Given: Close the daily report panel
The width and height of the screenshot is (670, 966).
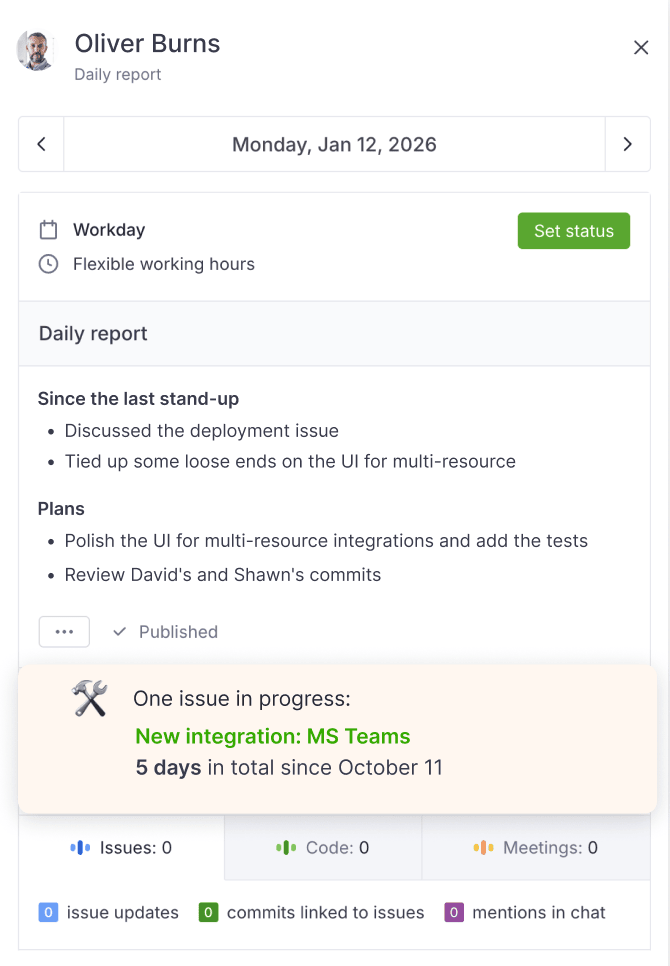Looking at the screenshot, I should tap(641, 48).
